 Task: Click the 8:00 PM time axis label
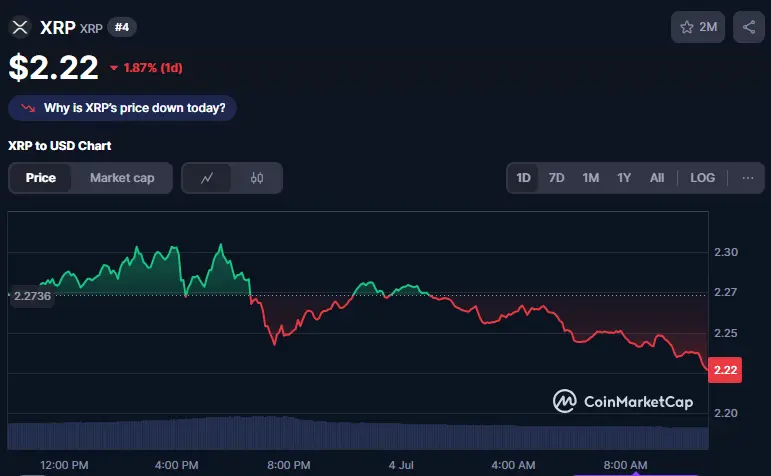(289, 465)
